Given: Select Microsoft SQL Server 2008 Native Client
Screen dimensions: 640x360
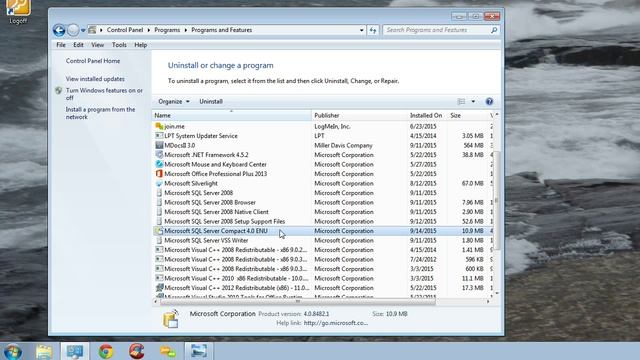Looking at the screenshot, I should pos(322,212).
